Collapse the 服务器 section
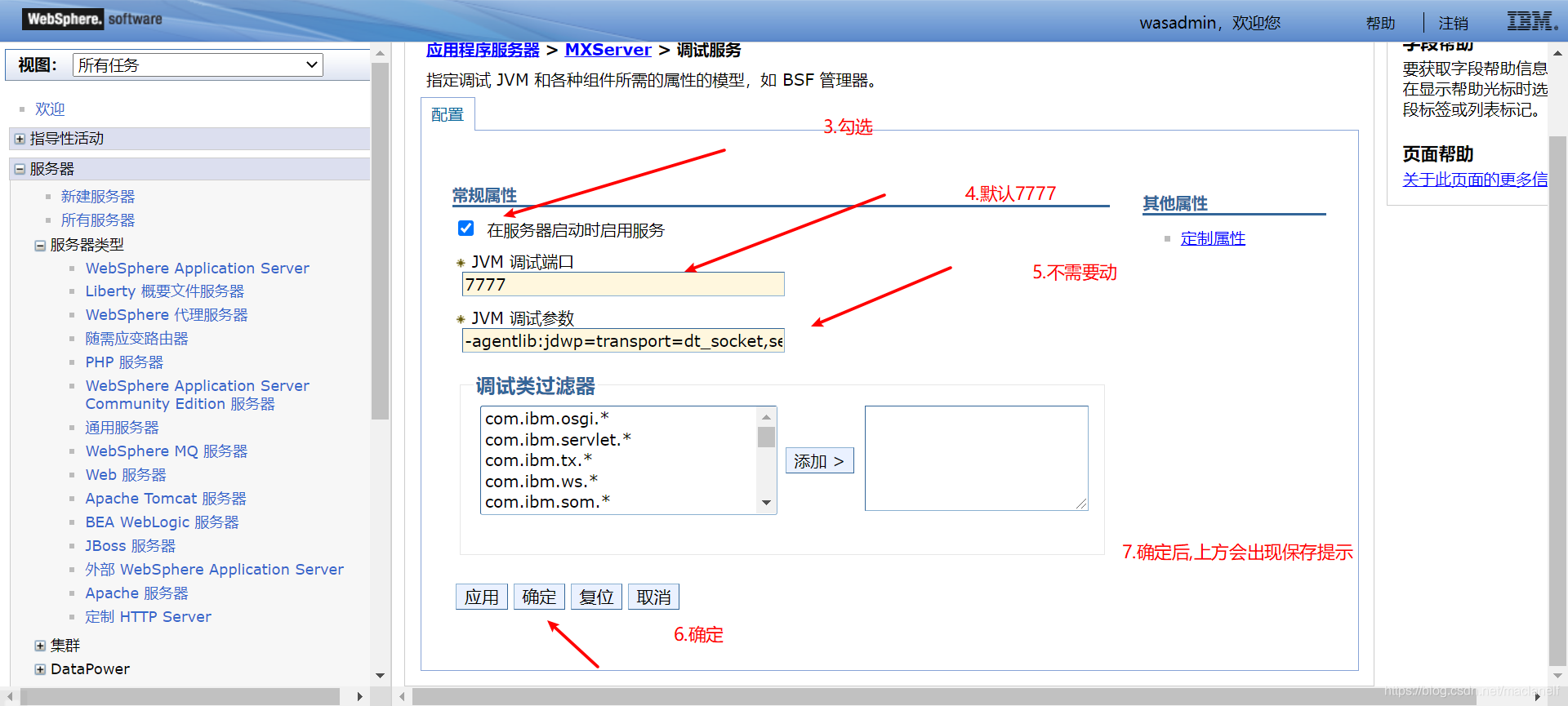Screen dimensions: 1568x706 coord(20,169)
